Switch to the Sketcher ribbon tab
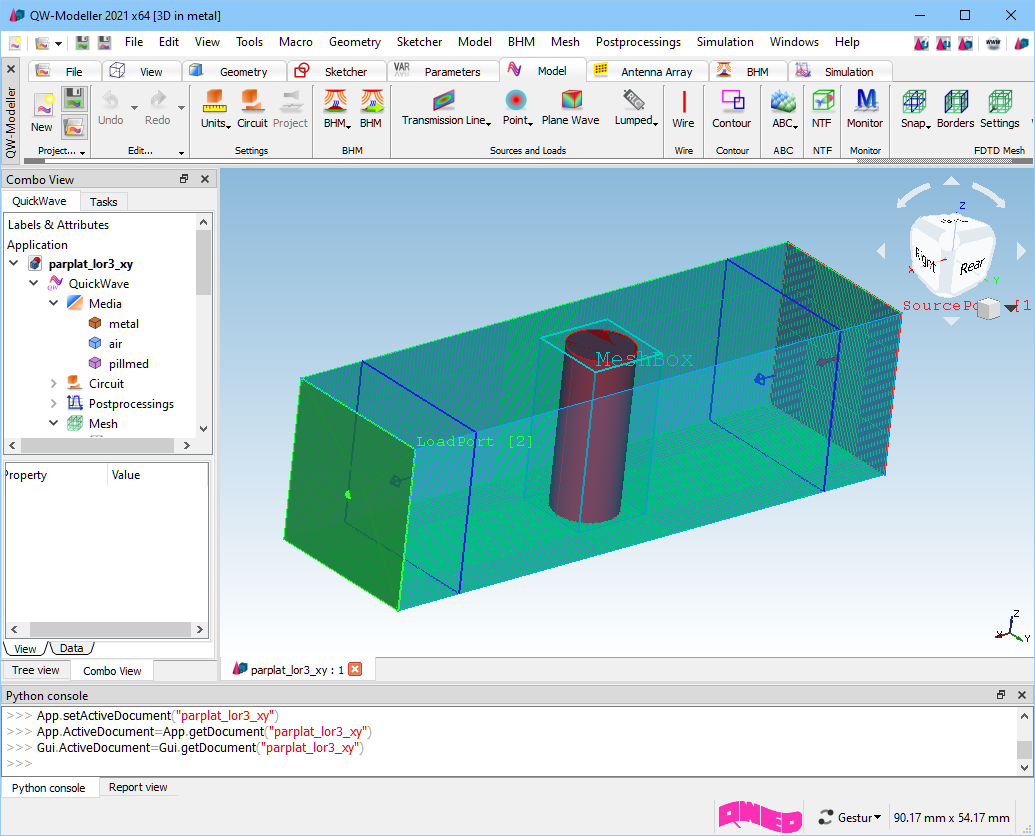This screenshot has height=836, width=1035. click(x=337, y=71)
